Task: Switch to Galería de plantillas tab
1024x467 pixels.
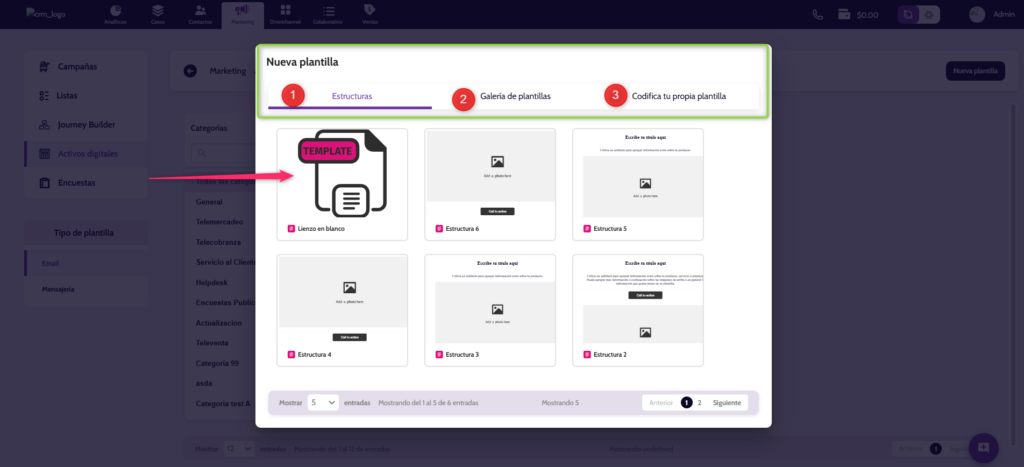Action: (x=515, y=96)
